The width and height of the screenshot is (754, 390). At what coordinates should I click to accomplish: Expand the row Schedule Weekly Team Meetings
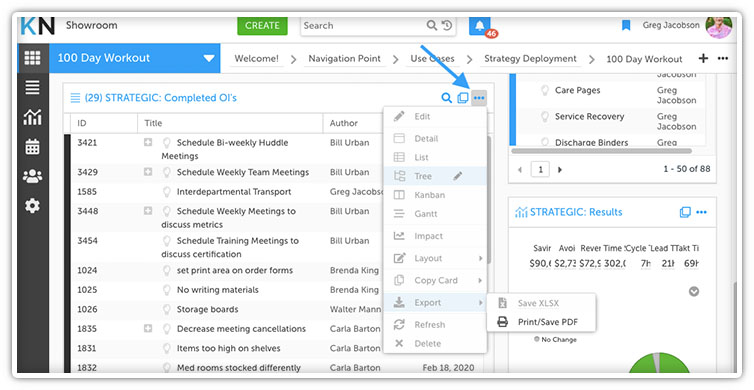[148, 172]
